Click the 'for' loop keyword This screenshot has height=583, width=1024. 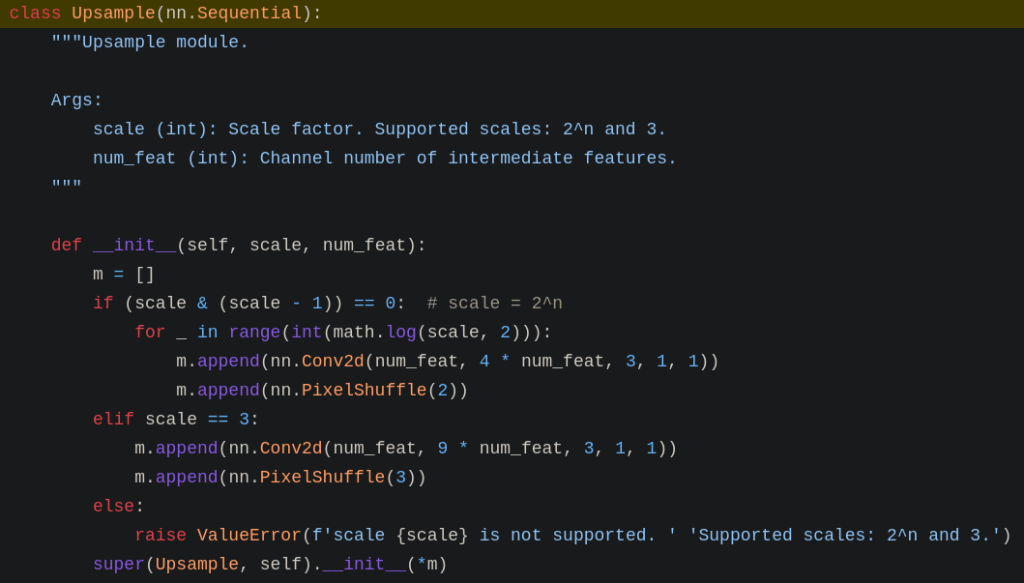click(150, 332)
